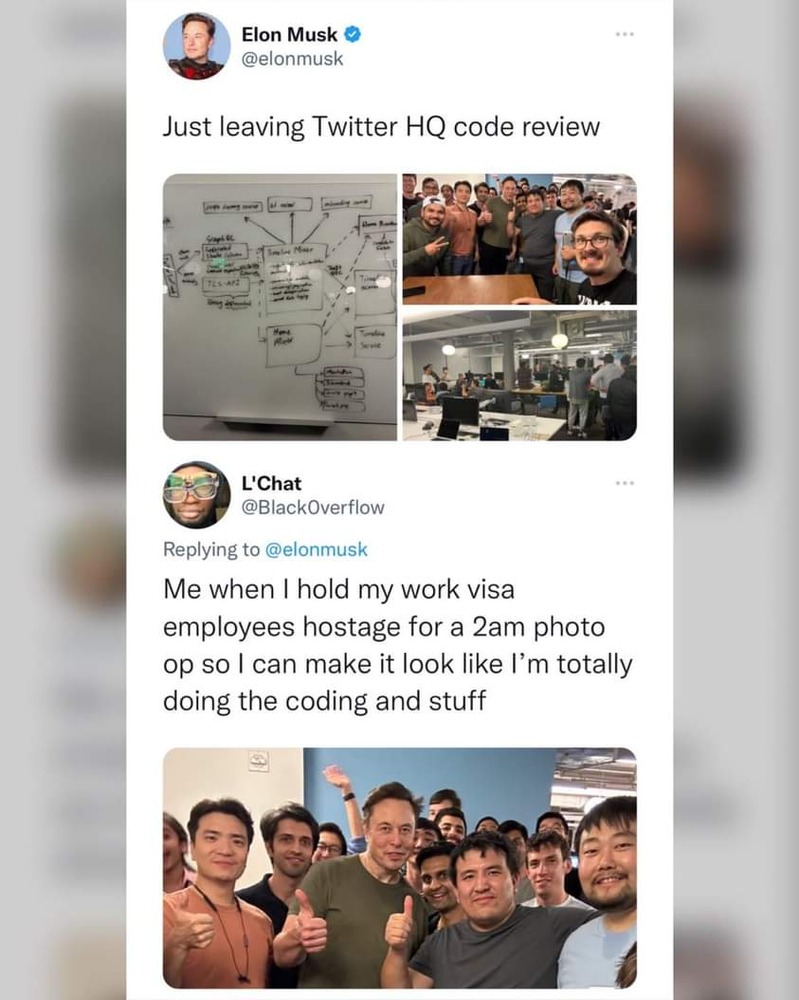The width and height of the screenshot is (799, 1000).
Task: View the open office floor photo
Action: (x=520, y=375)
